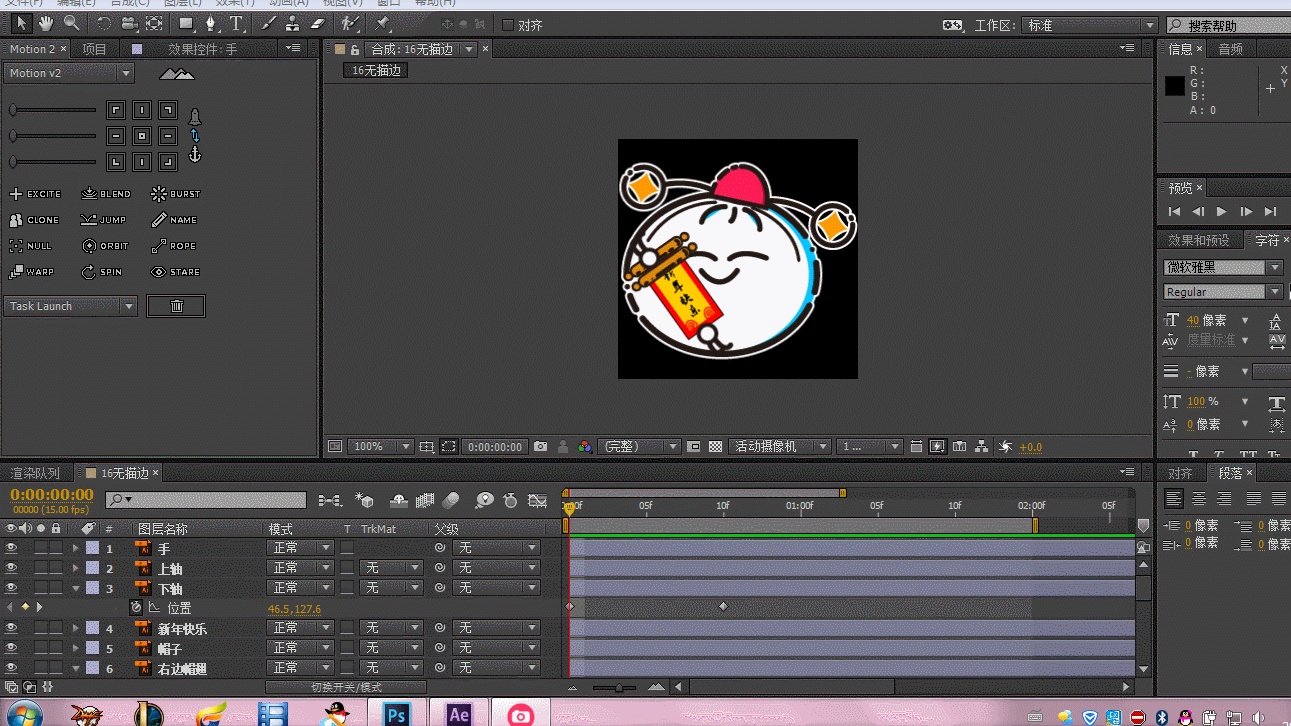Open the 100% magnification dropdown
1291x726 pixels.
click(381, 447)
